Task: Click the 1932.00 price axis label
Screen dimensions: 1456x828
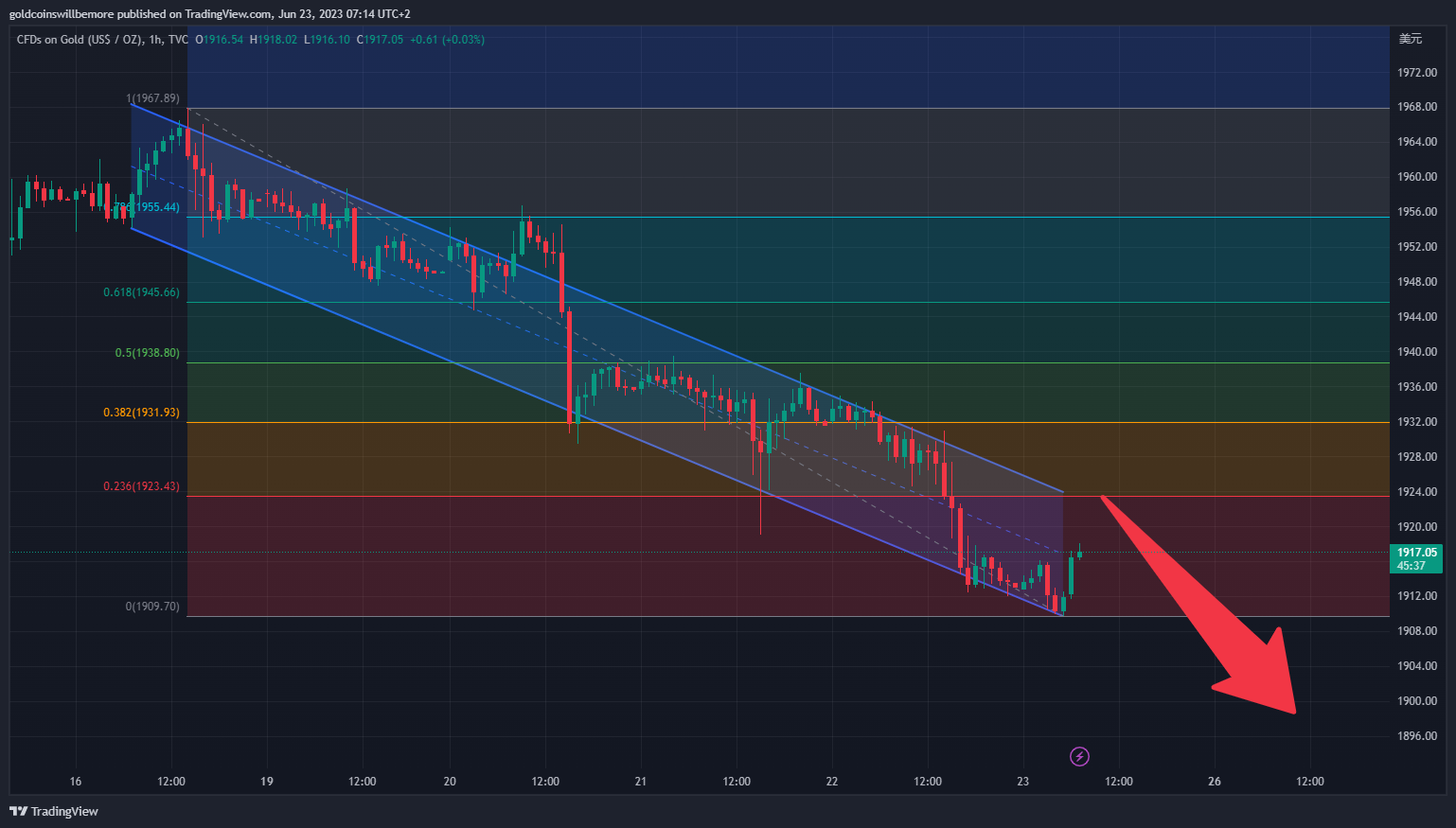Action: [1417, 422]
